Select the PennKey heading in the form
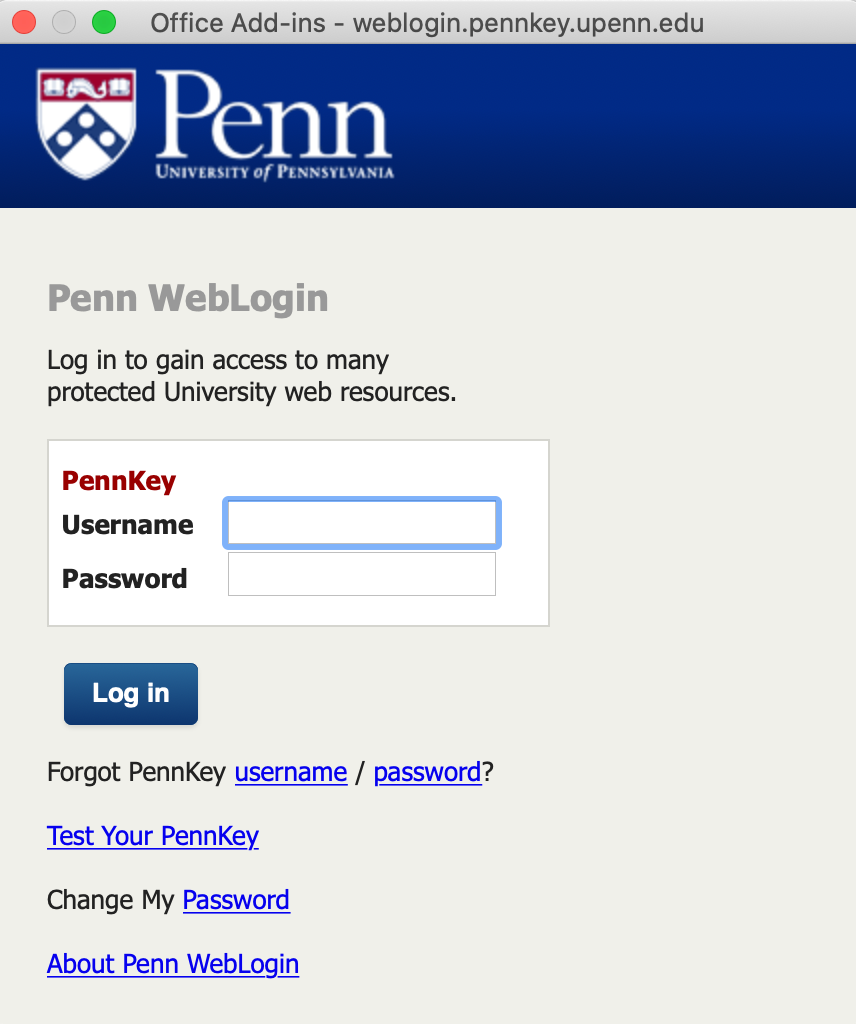Viewport: 856px width, 1024px height. 118,480
